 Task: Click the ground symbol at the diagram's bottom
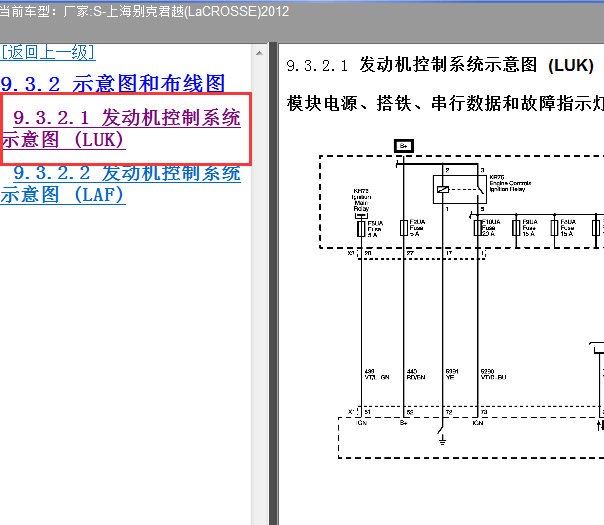pyautogui.click(x=442, y=440)
